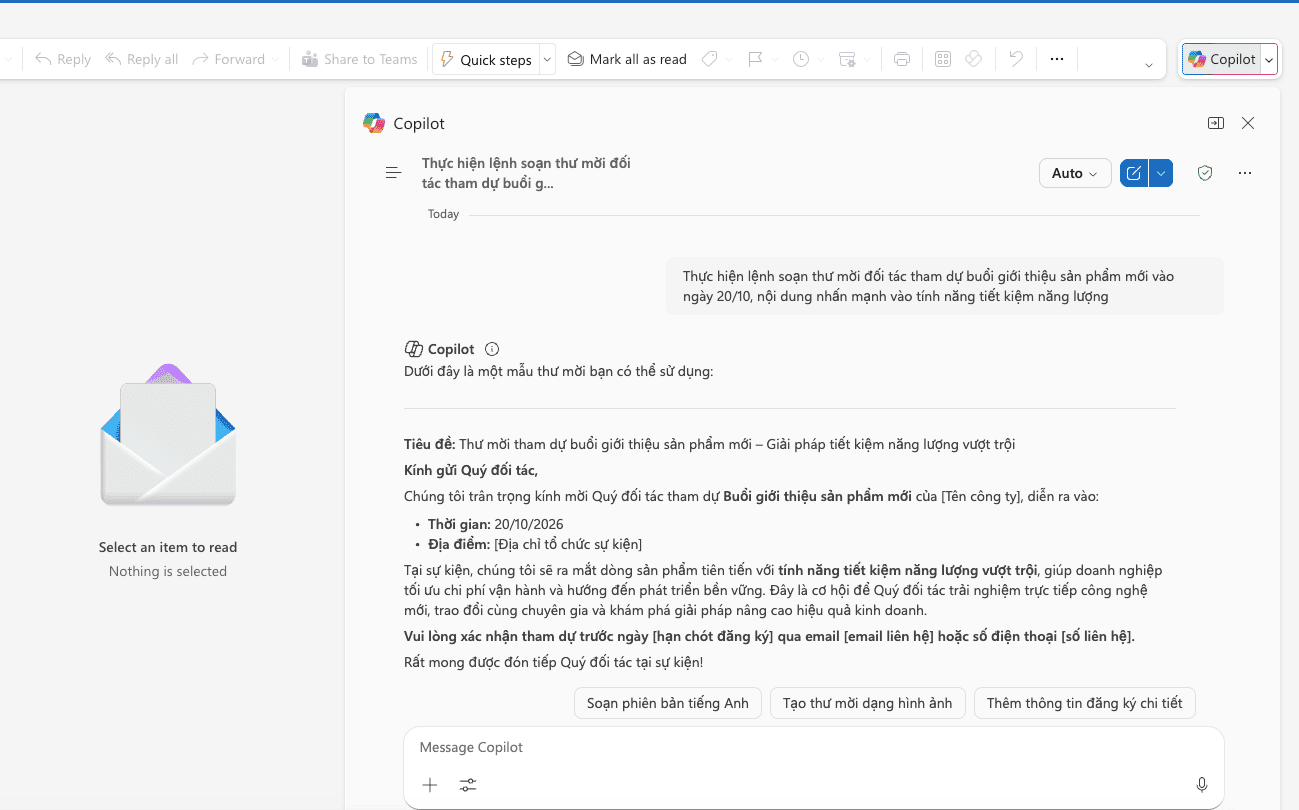Click the Tiêu đề subject line text
1299x810 pixels.
pos(709,444)
